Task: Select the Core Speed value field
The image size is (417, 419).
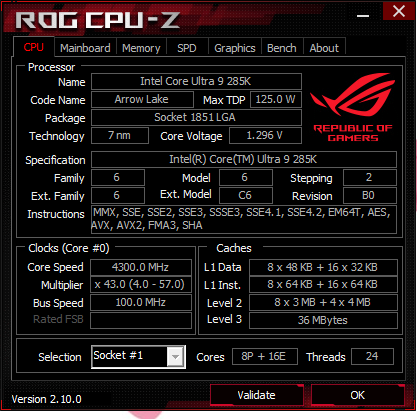Action: 141,267
